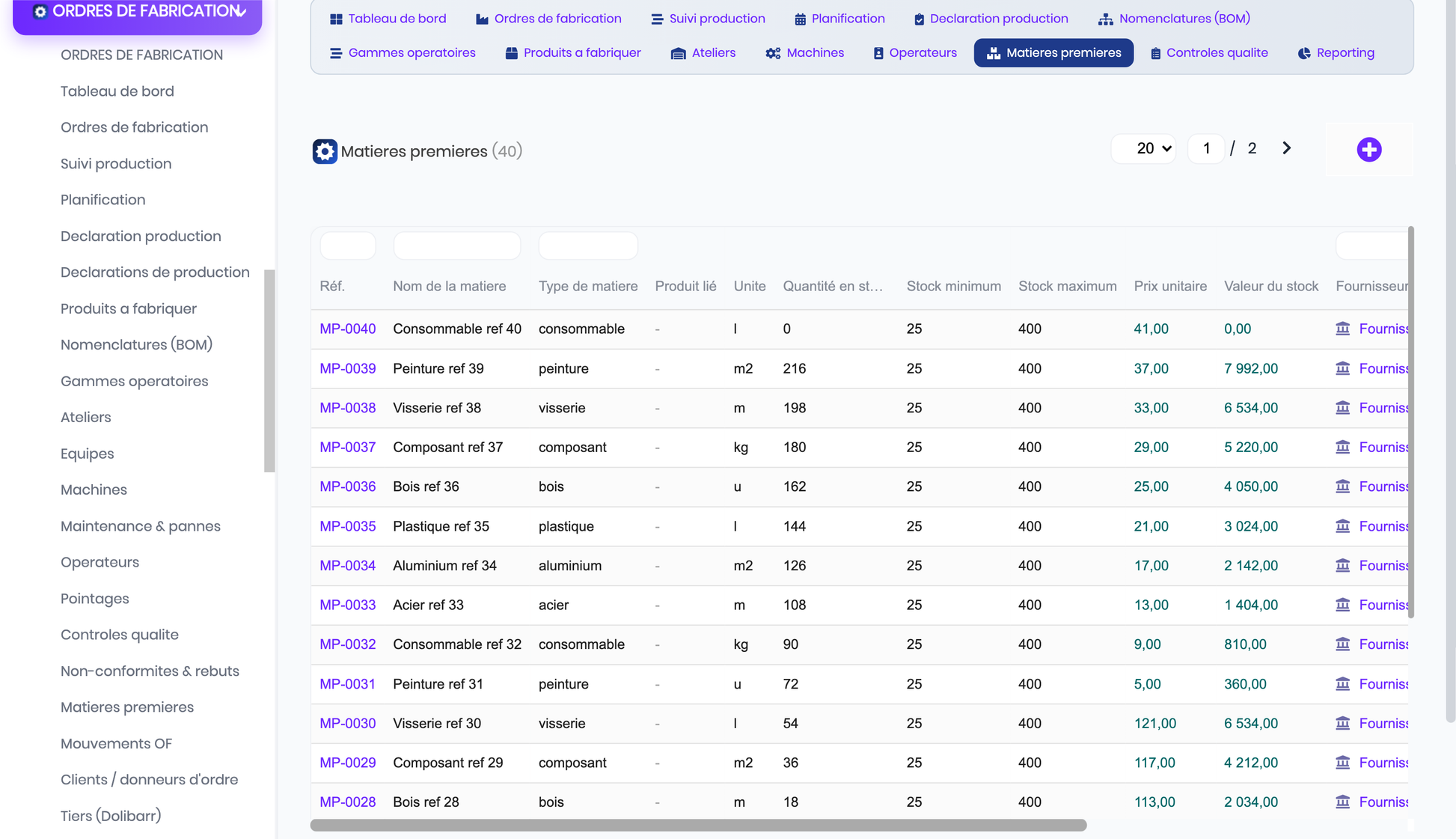
Task: Open the MP-0040 reference link
Action: tap(348, 329)
